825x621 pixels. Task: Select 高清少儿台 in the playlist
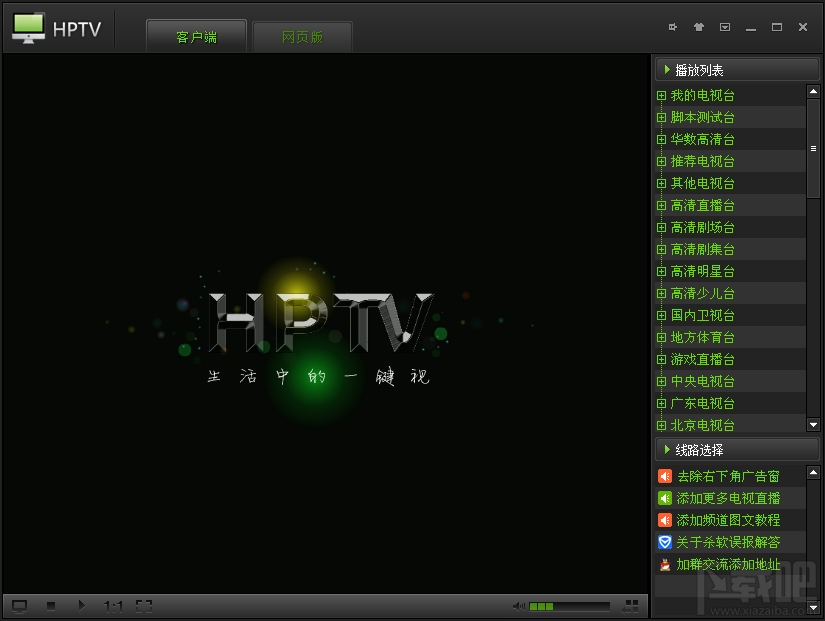[x=702, y=294]
